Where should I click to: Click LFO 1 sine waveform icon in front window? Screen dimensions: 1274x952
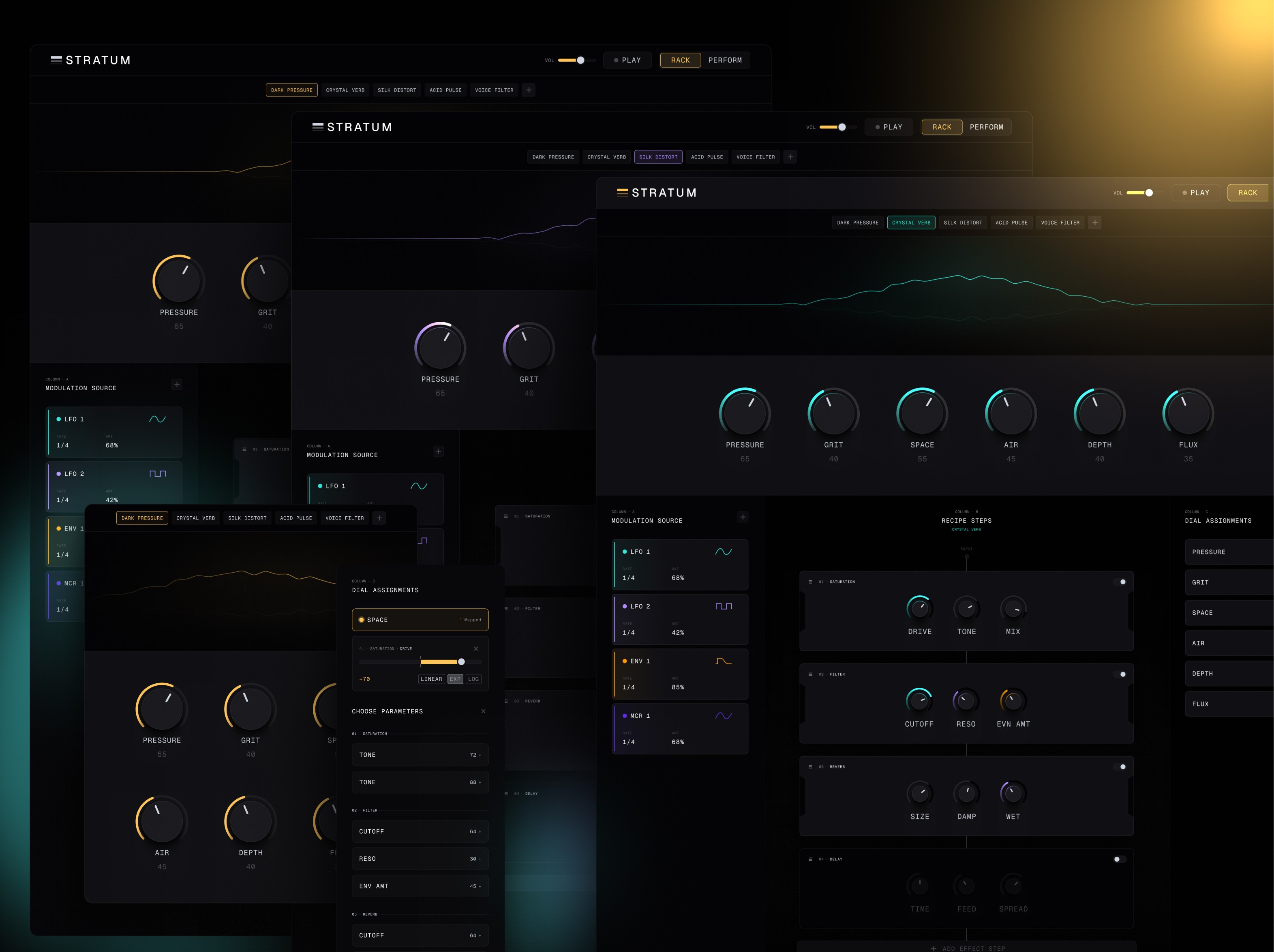click(x=724, y=552)
